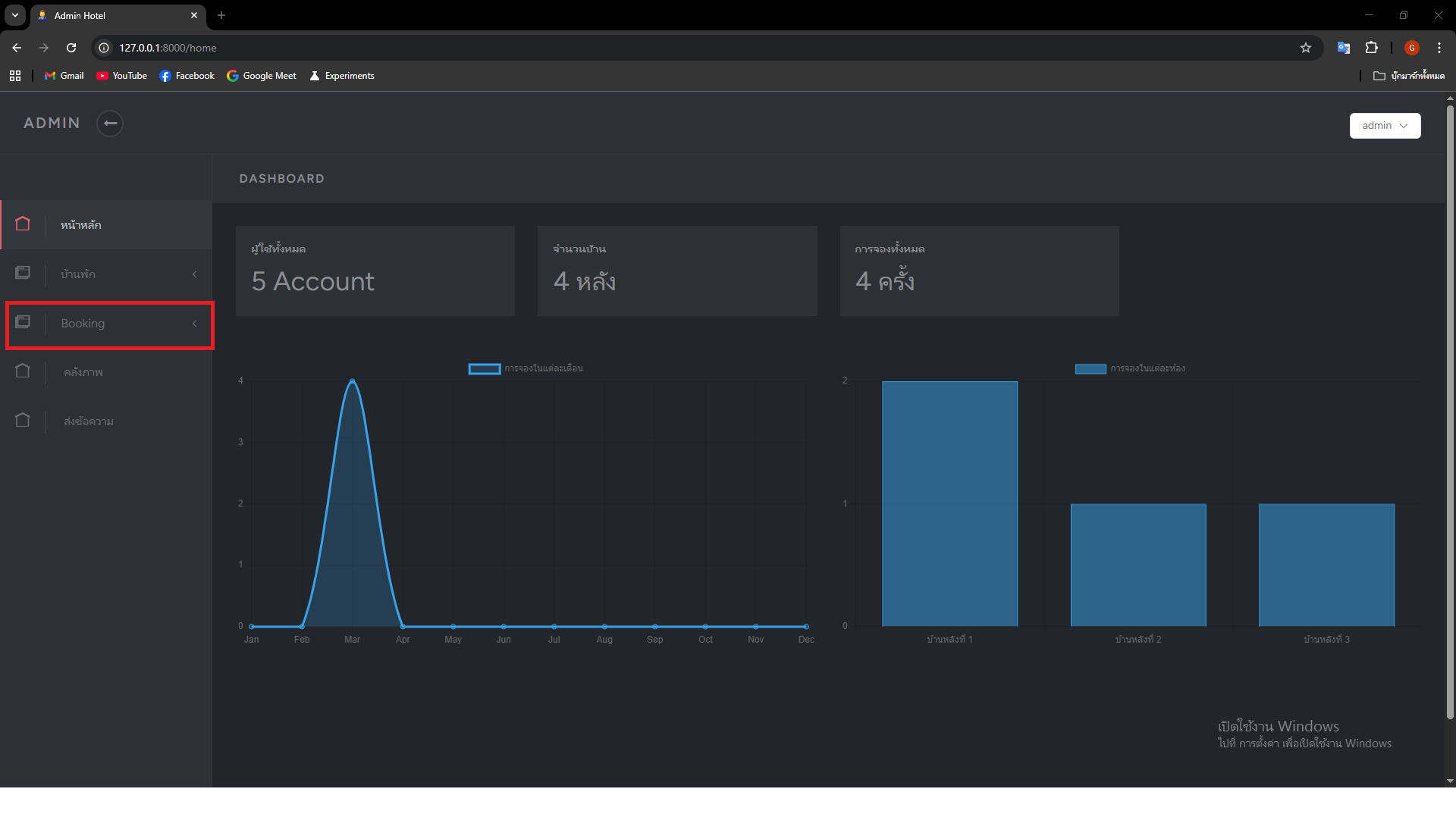Click the Google Translate icon in address bar
Screen dimensions: 1456x814
click(x=1343, y=48)
